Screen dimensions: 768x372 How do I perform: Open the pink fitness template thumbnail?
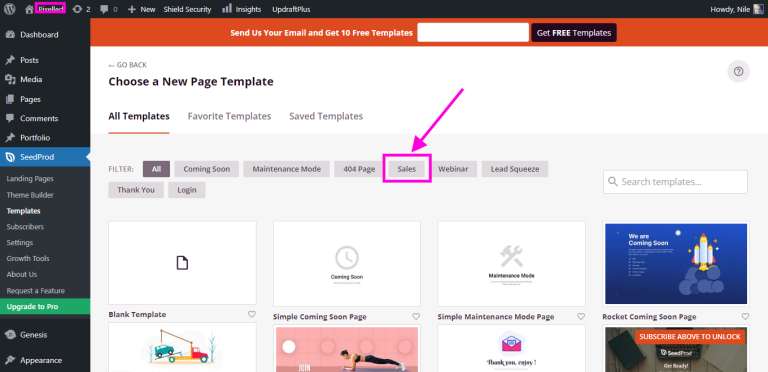[x=347, y=349]
